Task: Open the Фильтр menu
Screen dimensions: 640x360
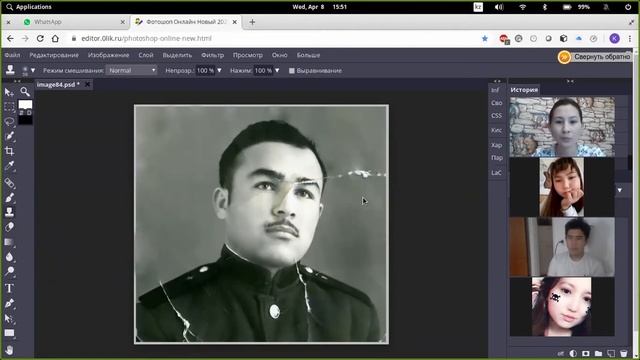Action: [x=212, y=55]
